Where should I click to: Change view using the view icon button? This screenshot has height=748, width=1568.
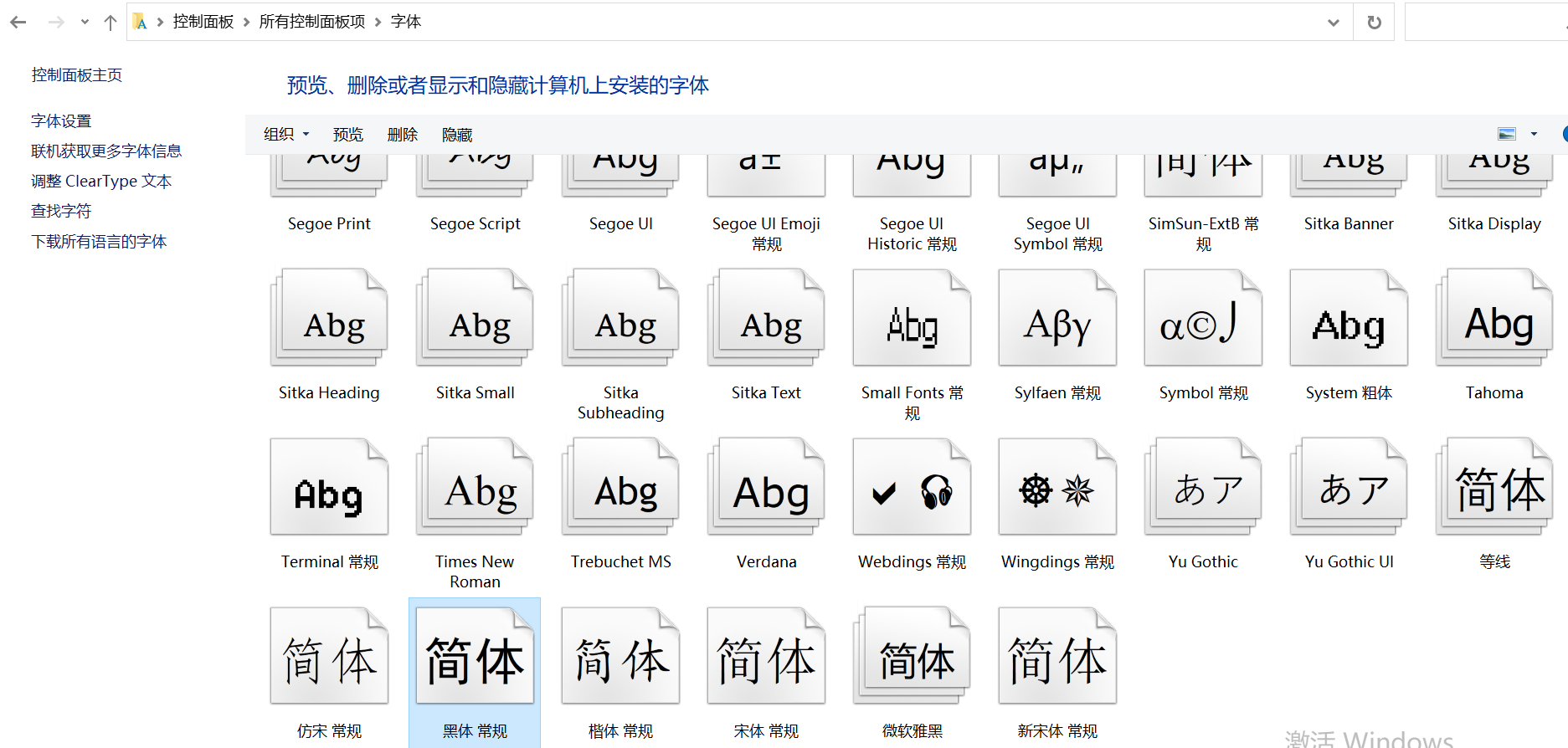1507,134
